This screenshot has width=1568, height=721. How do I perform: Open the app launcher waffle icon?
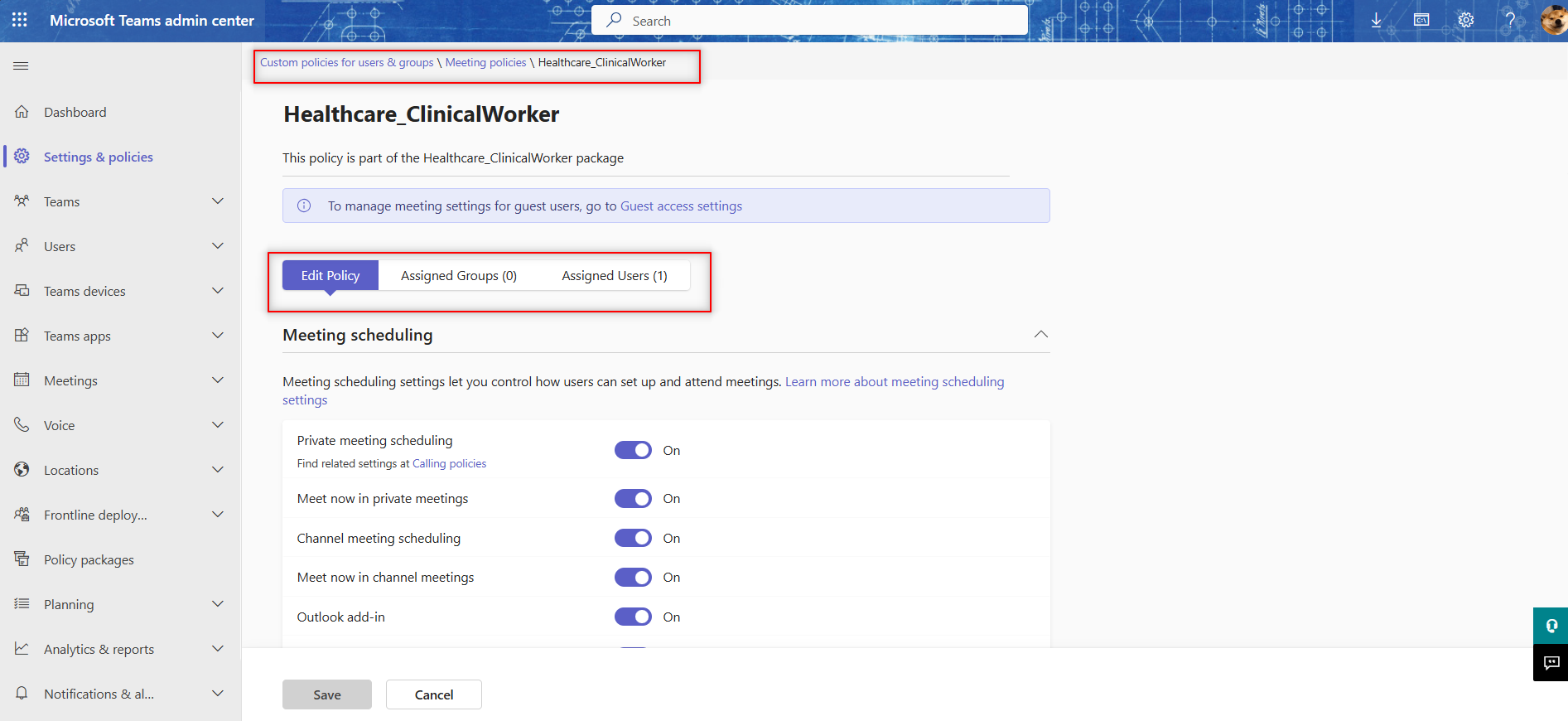point(20,20)
